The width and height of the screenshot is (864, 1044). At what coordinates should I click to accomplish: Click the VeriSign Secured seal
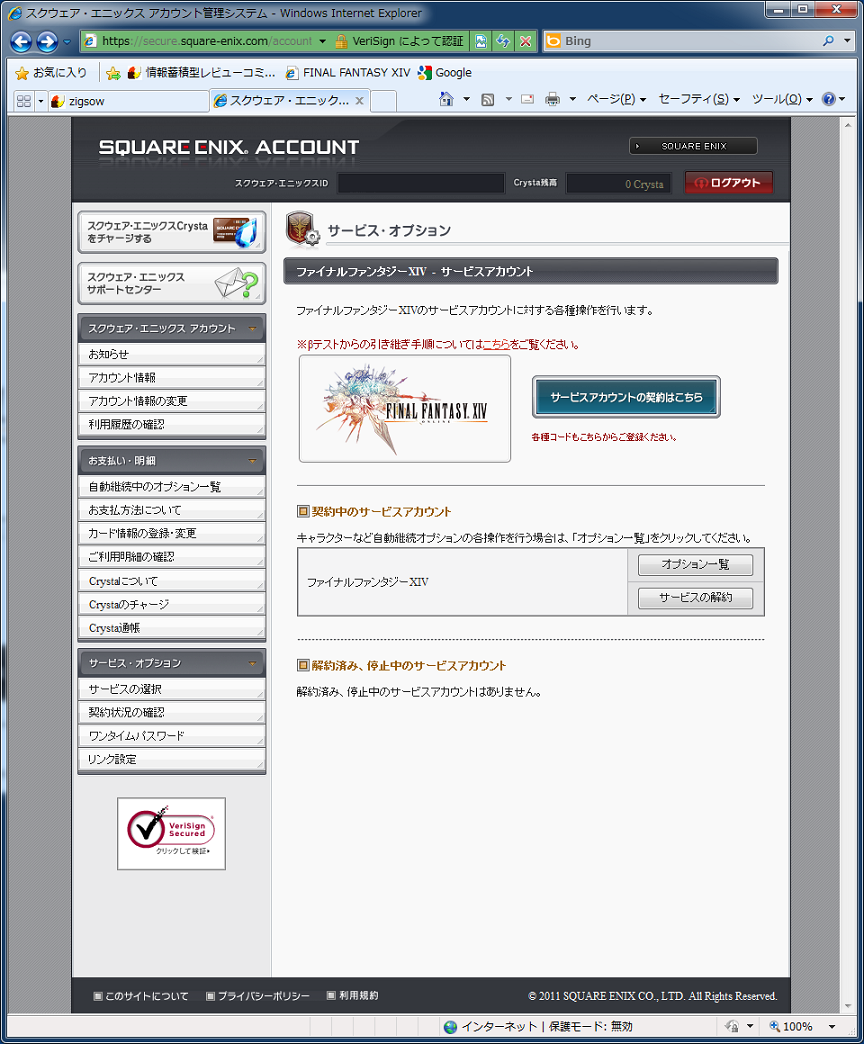coord(171,834)
